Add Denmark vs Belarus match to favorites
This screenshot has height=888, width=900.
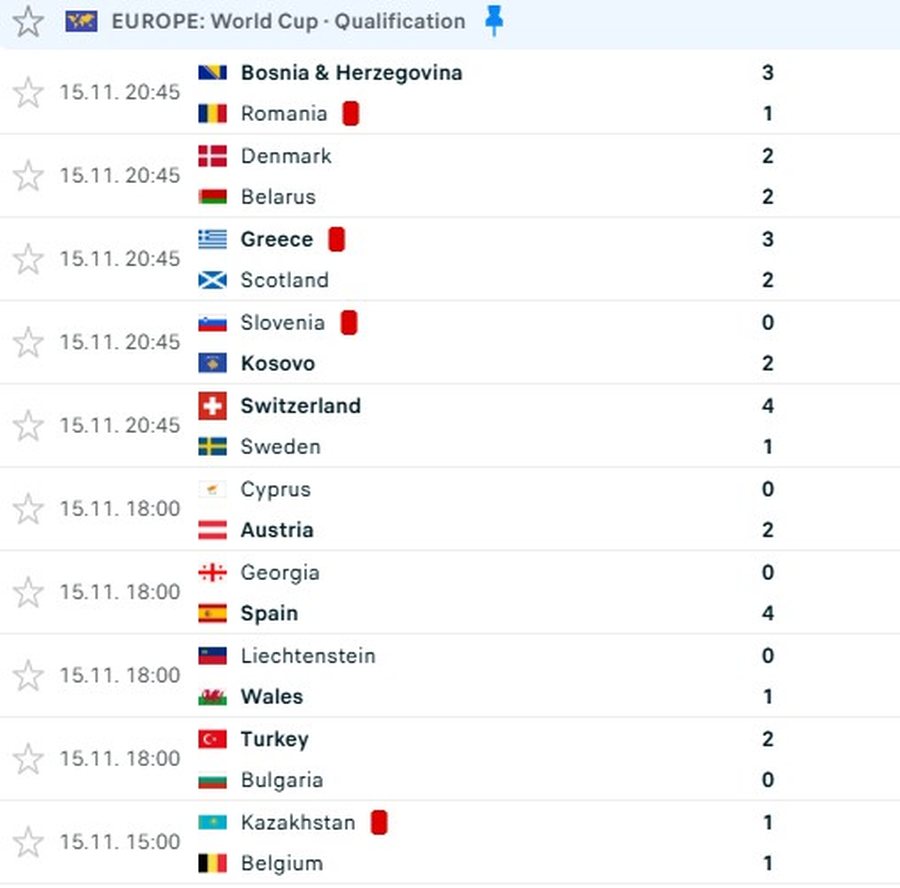tap(28, 176)
